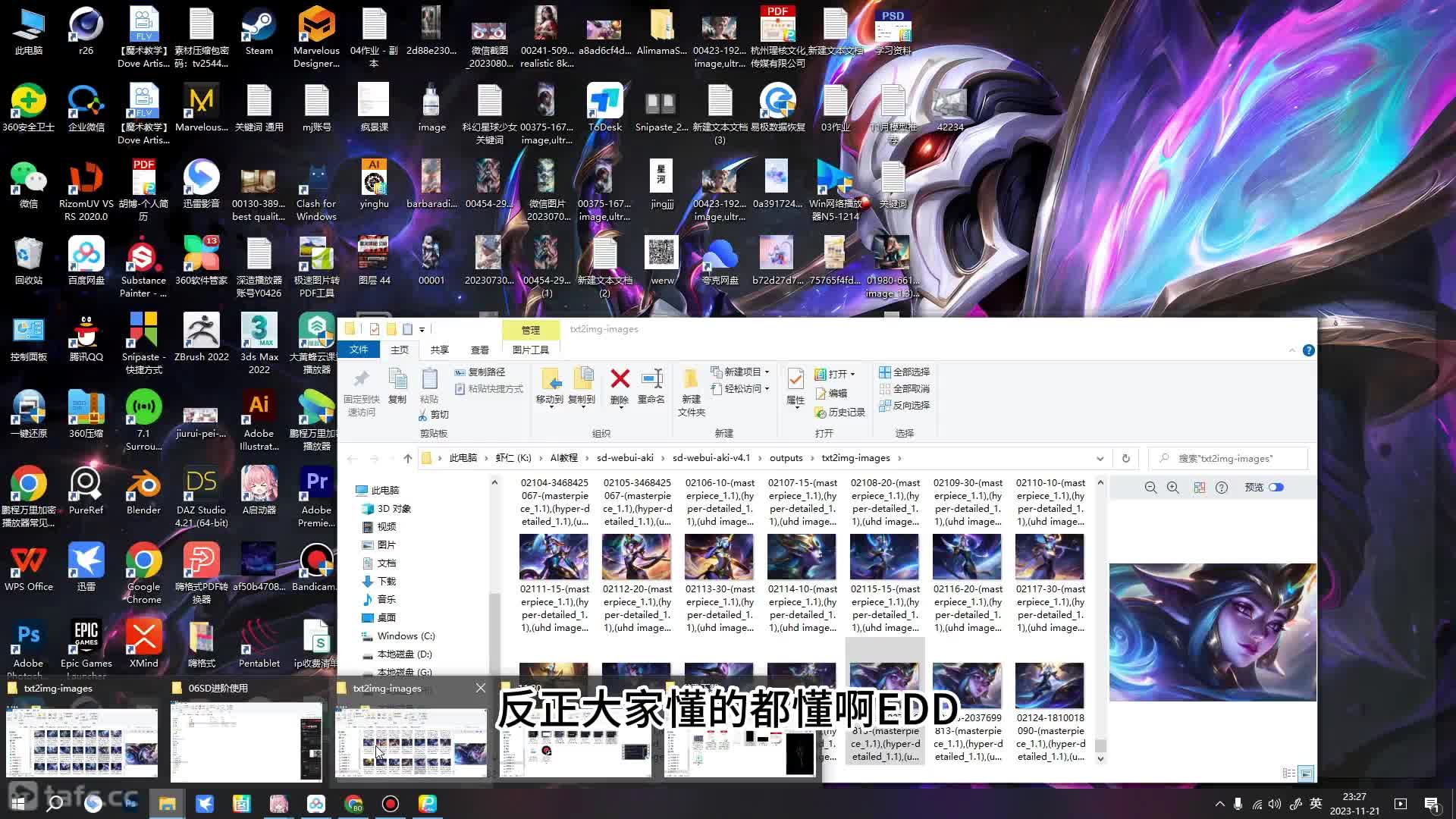Click the Explorer refresh button

(1126, 458)
